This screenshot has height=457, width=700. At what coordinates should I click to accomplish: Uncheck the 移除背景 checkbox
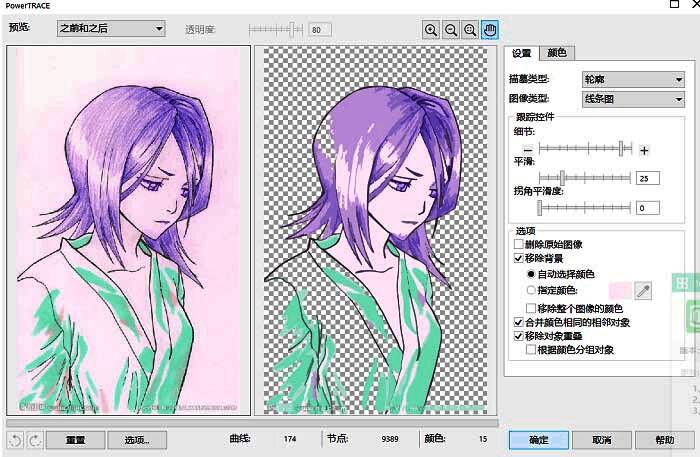518,258
